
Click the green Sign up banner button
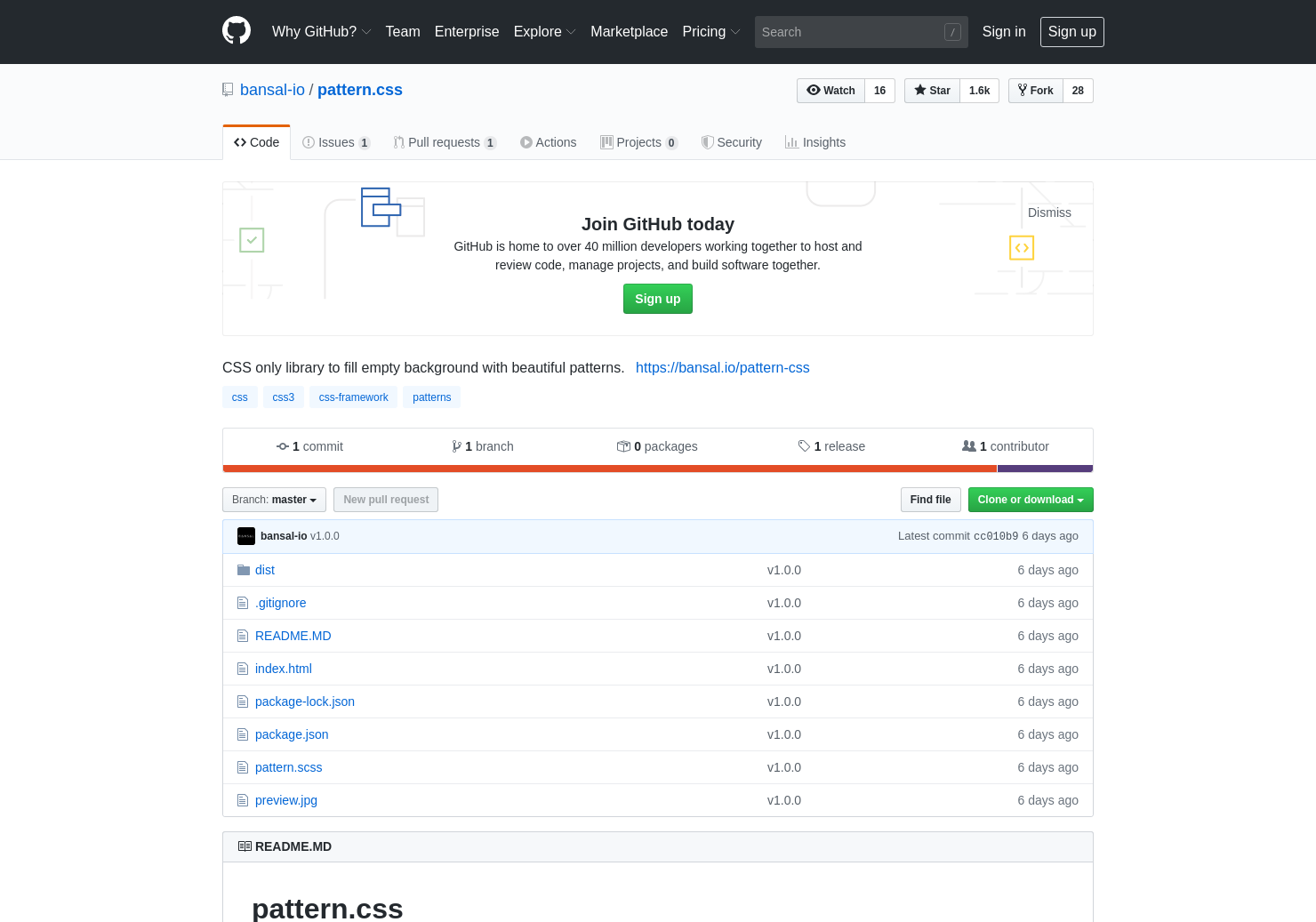click(658, 299)
